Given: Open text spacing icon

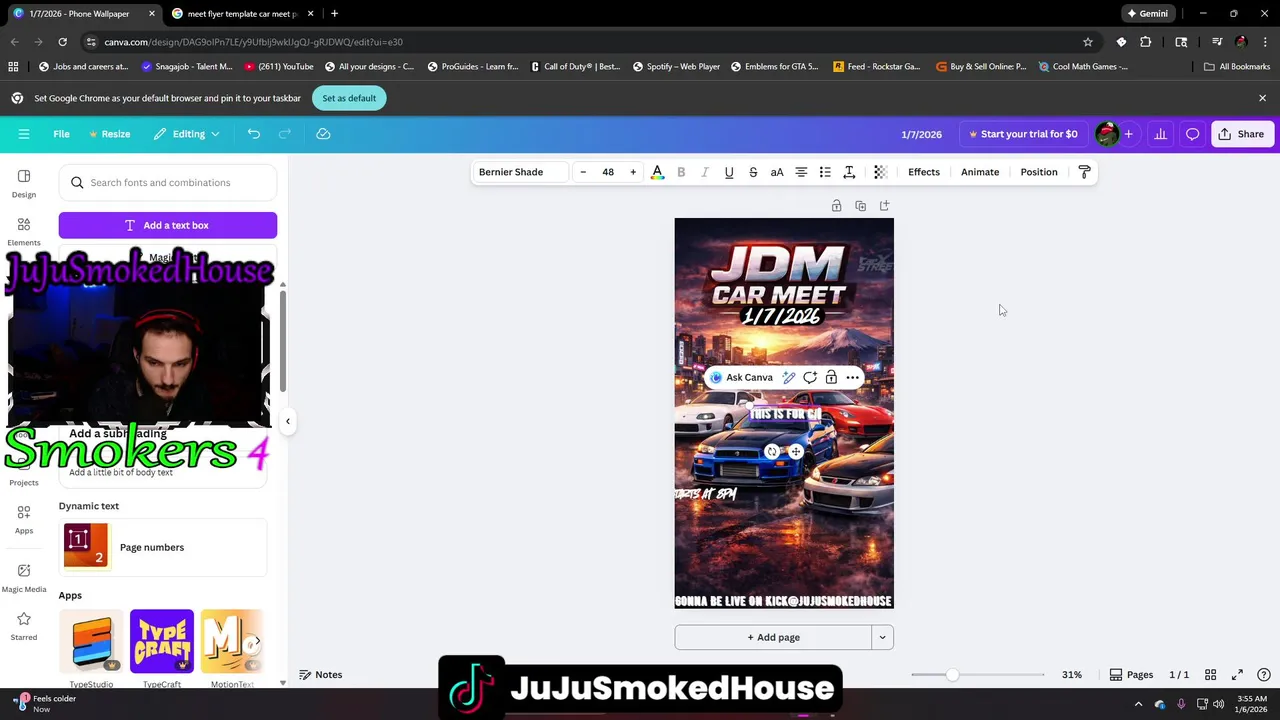Looking at the screenshot, I should [x=849, y=172].
